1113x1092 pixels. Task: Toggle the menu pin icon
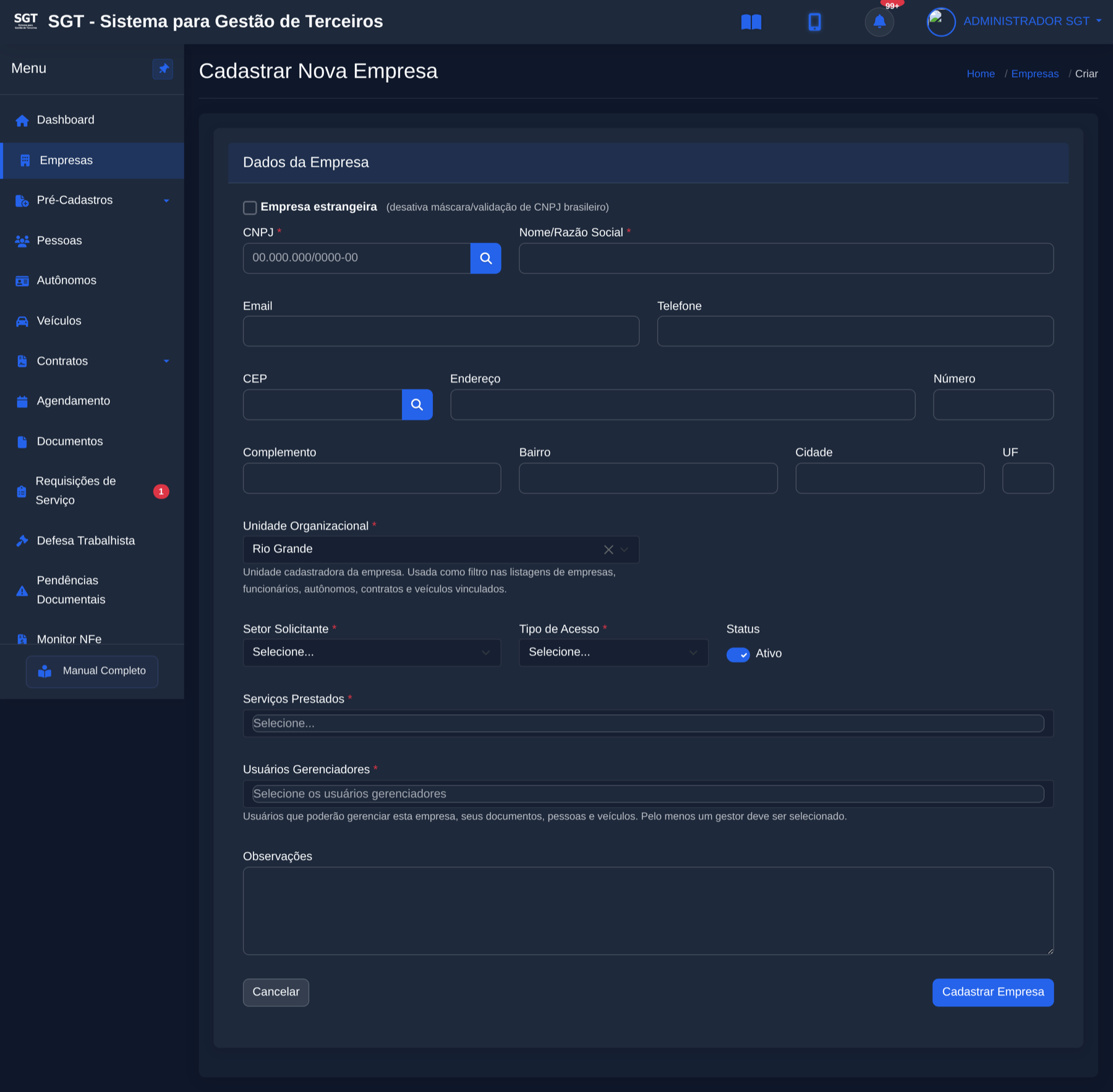click(163, 69)
